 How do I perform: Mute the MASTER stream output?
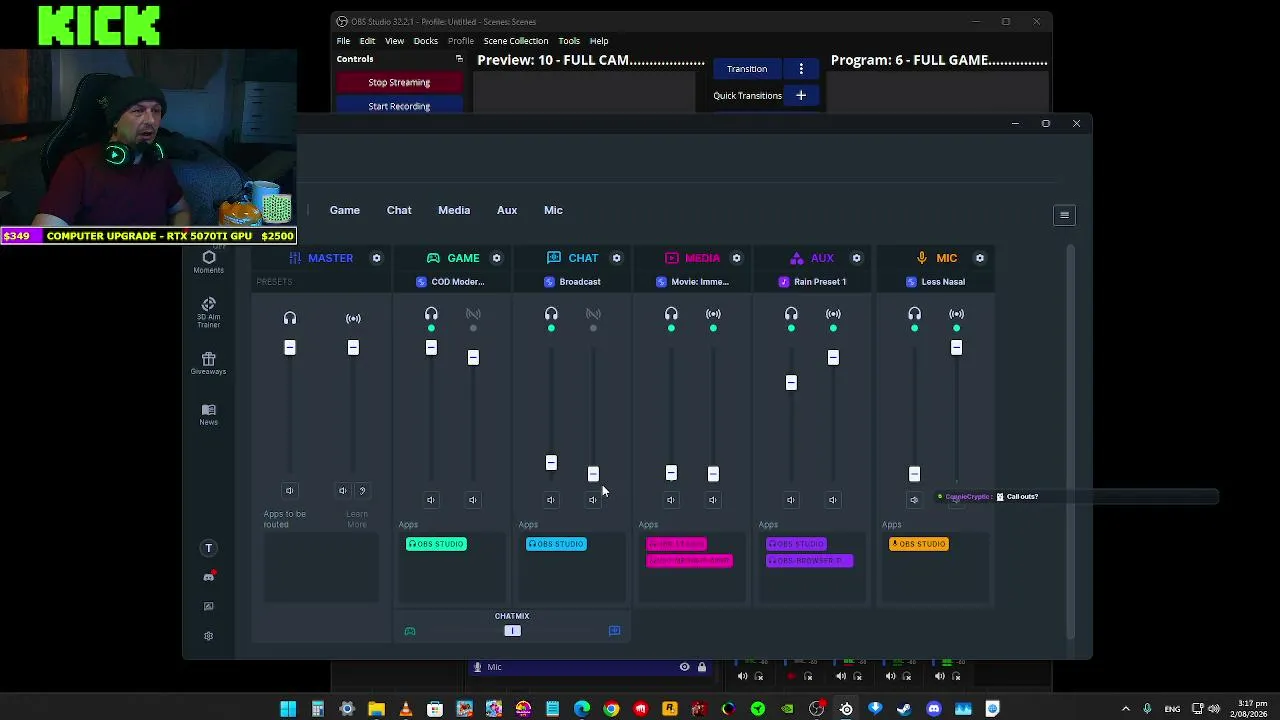tap(342, 491)
